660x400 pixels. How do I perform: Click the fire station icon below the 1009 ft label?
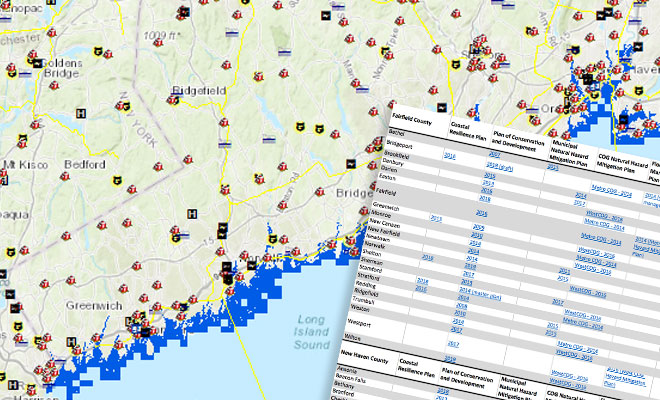[158, 42]
